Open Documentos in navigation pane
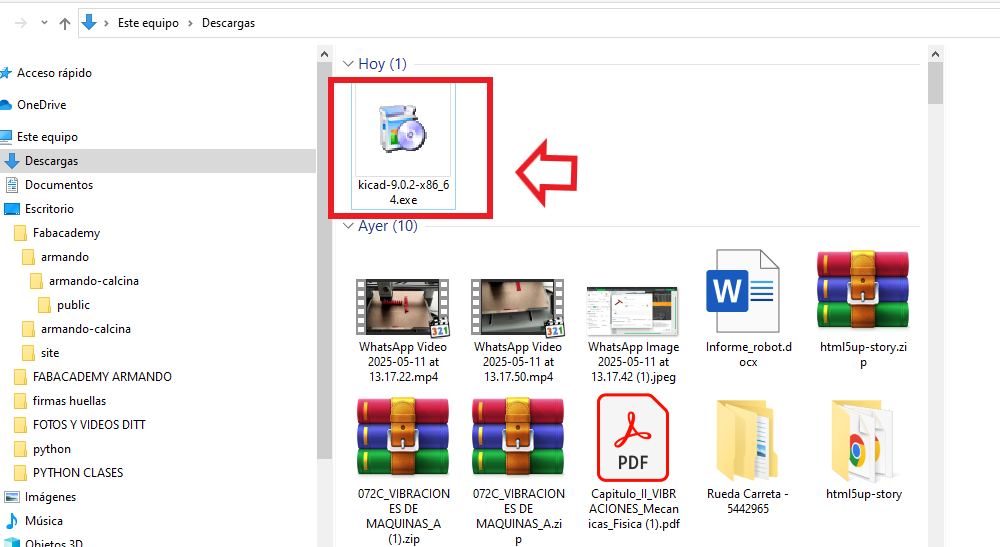The image size is (1000, 547). 59,185
